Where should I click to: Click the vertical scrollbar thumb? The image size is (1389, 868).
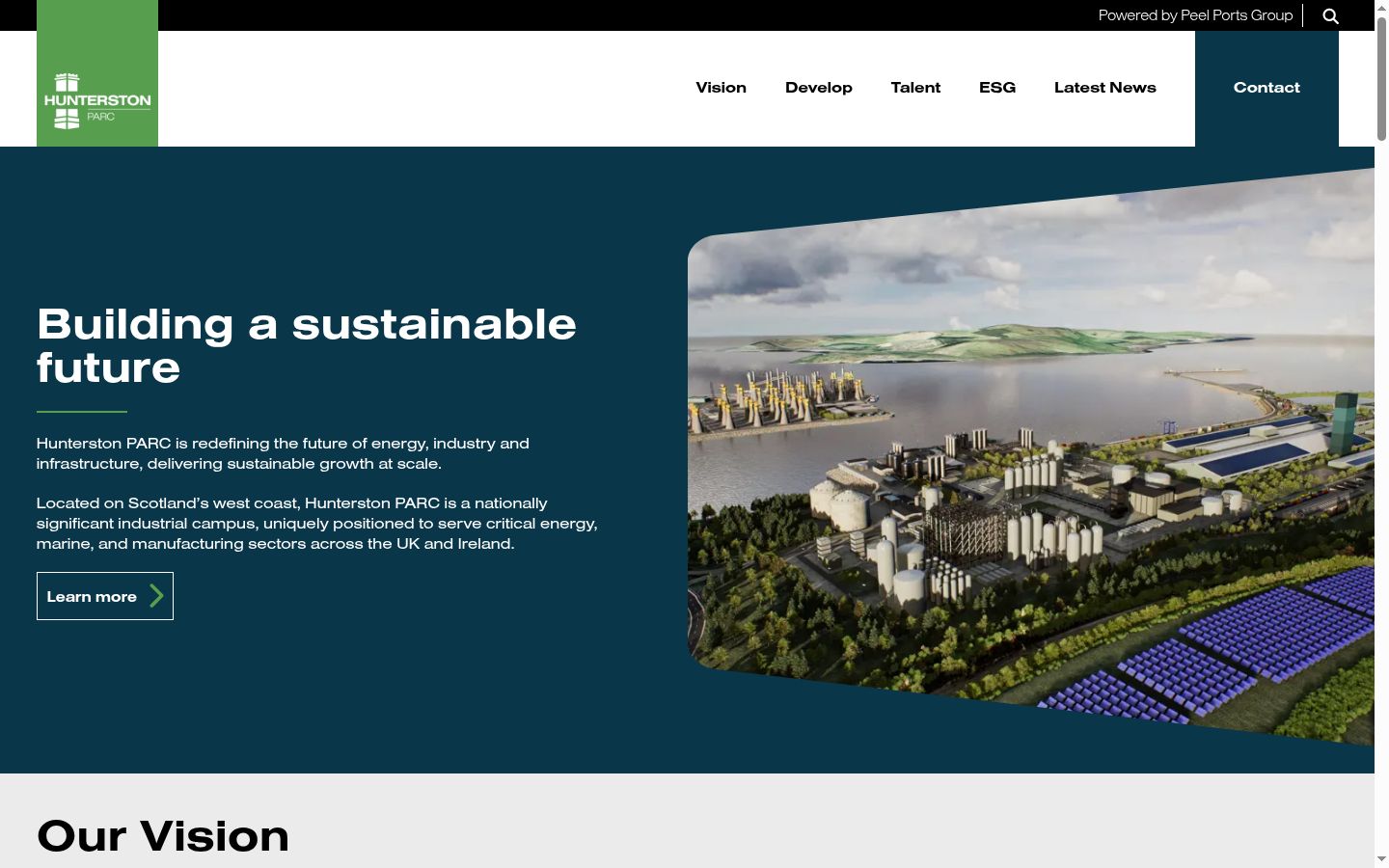[x=1381, y=78]
